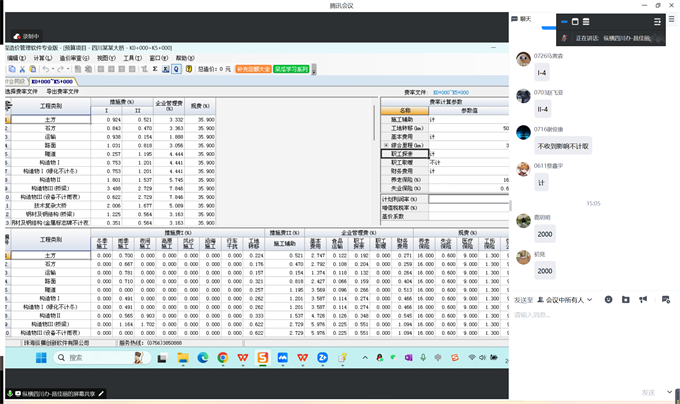Click the Windows taskbar search box
680x404 pixels.
(x=102, y=358)
